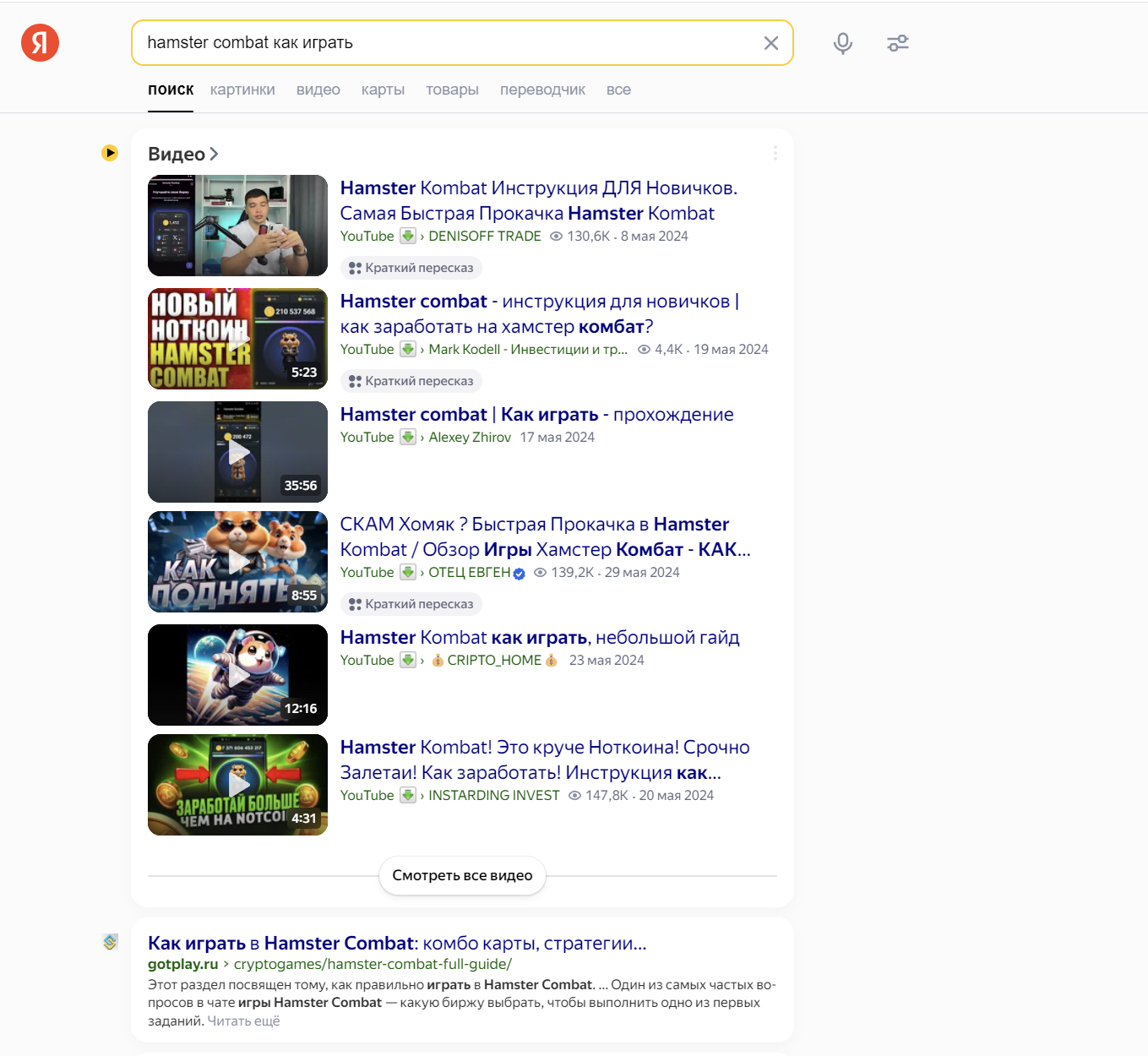Click the Yandex logo icon
The image size is (1148, 1056).
coord(40,42)
